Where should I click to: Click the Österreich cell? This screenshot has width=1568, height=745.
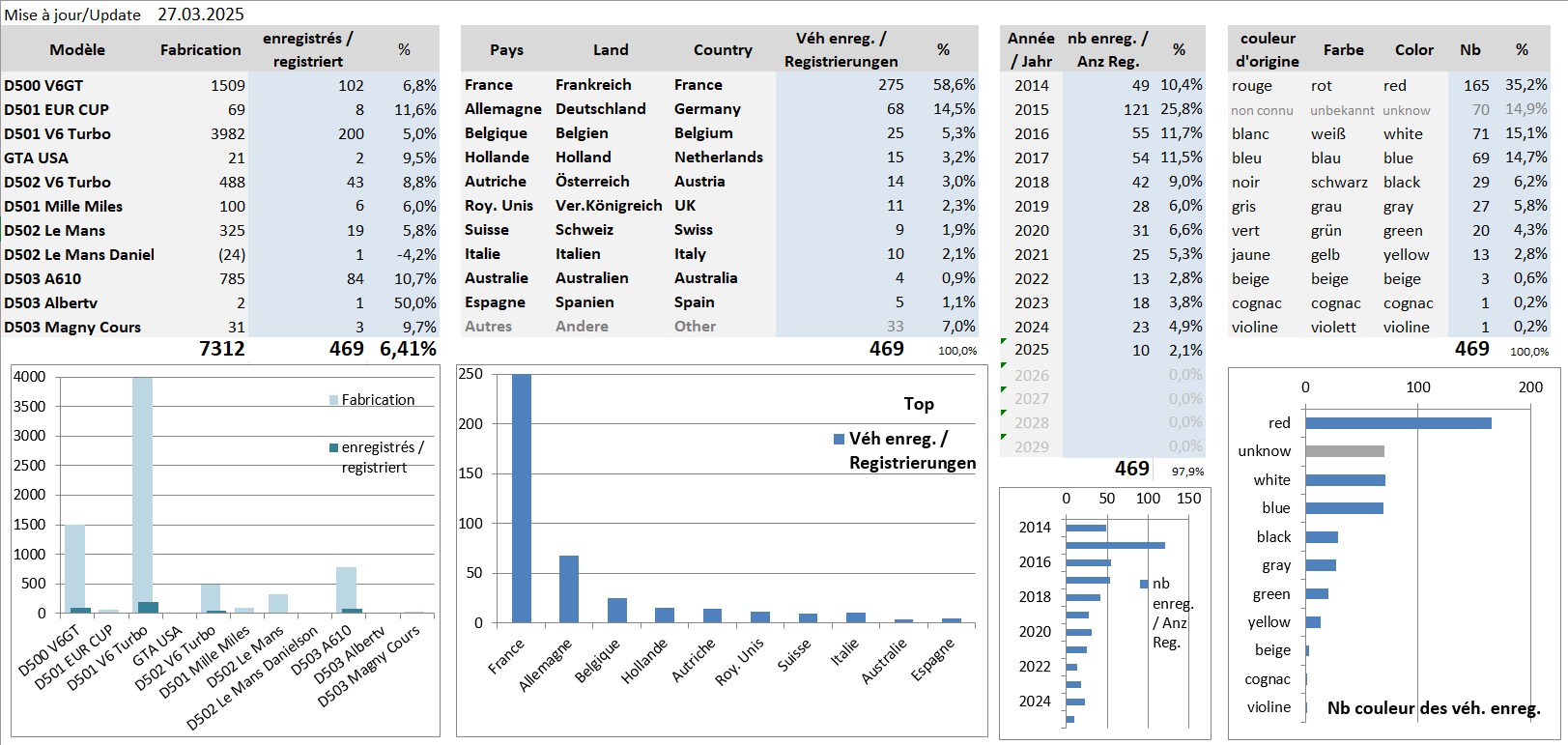[592, 182]
